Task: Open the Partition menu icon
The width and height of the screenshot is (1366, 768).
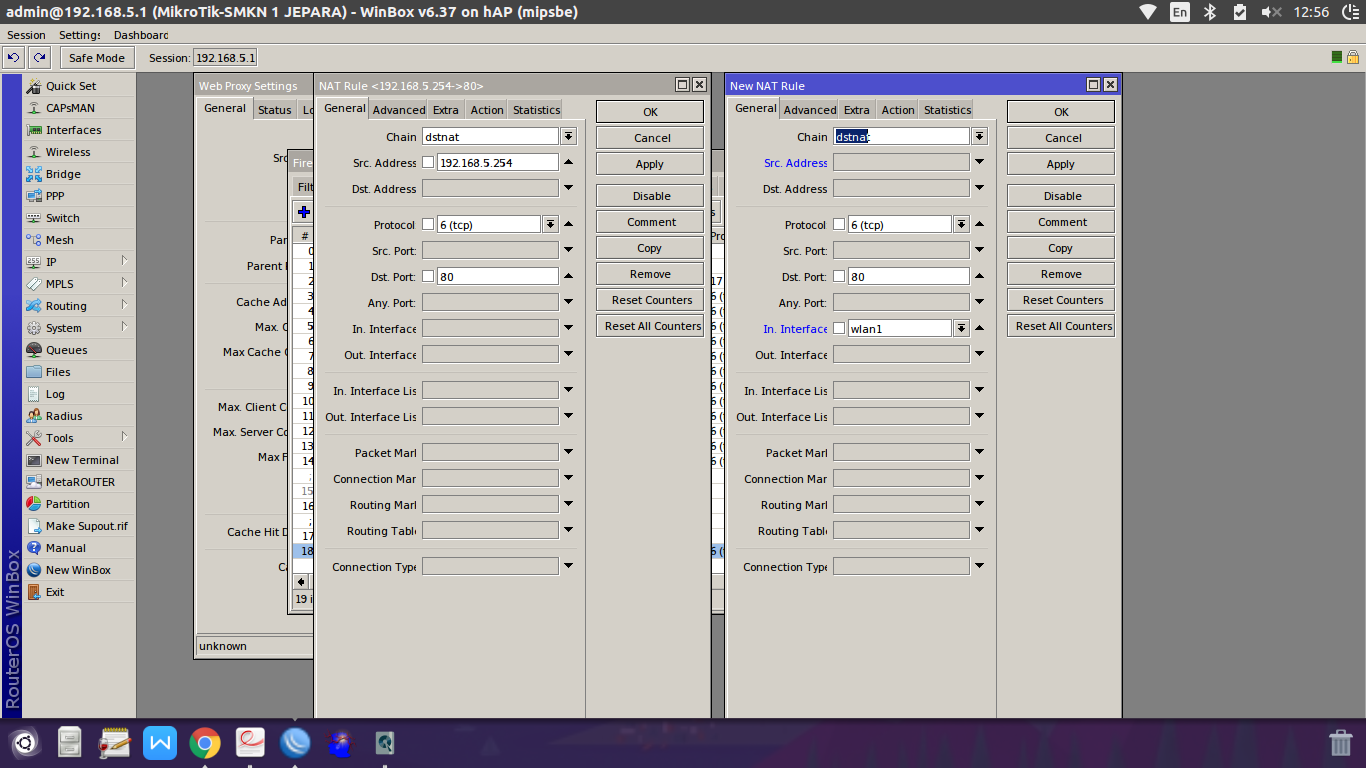Action: (x=34, y=504)
